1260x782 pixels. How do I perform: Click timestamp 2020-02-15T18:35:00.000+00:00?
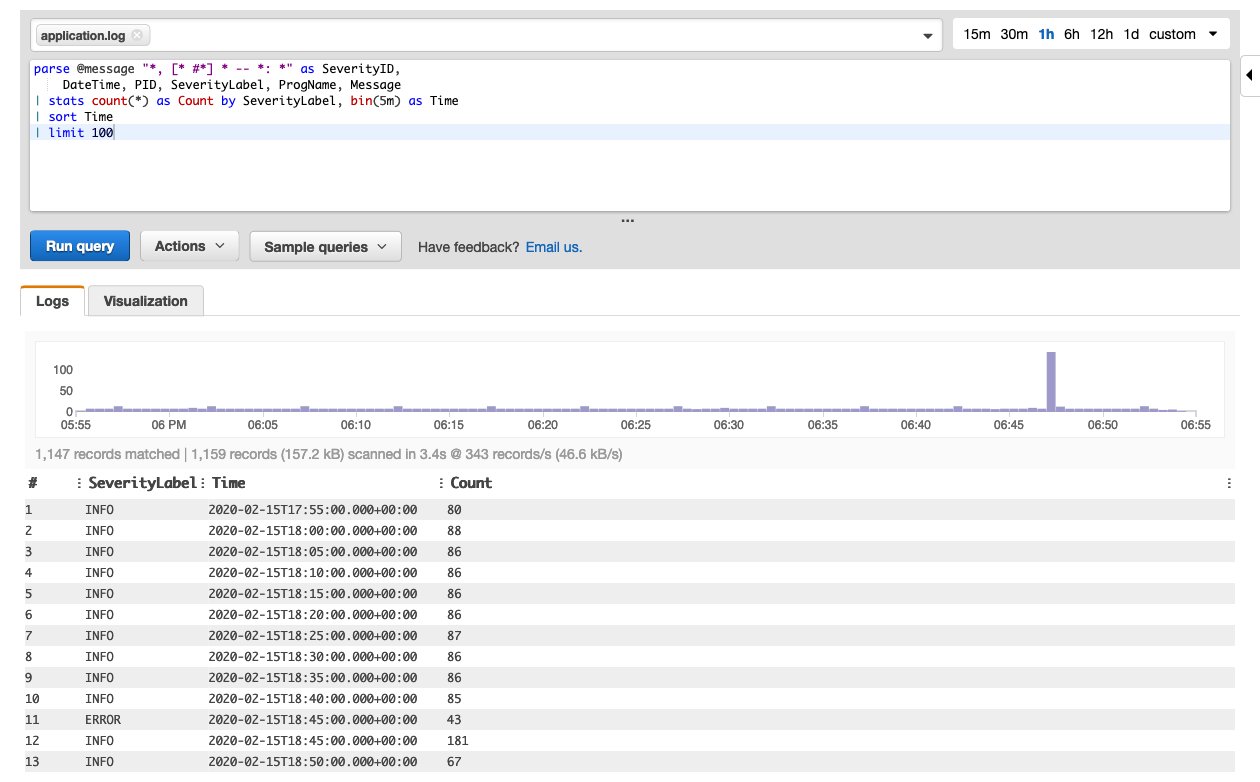(x=312, y=678)
